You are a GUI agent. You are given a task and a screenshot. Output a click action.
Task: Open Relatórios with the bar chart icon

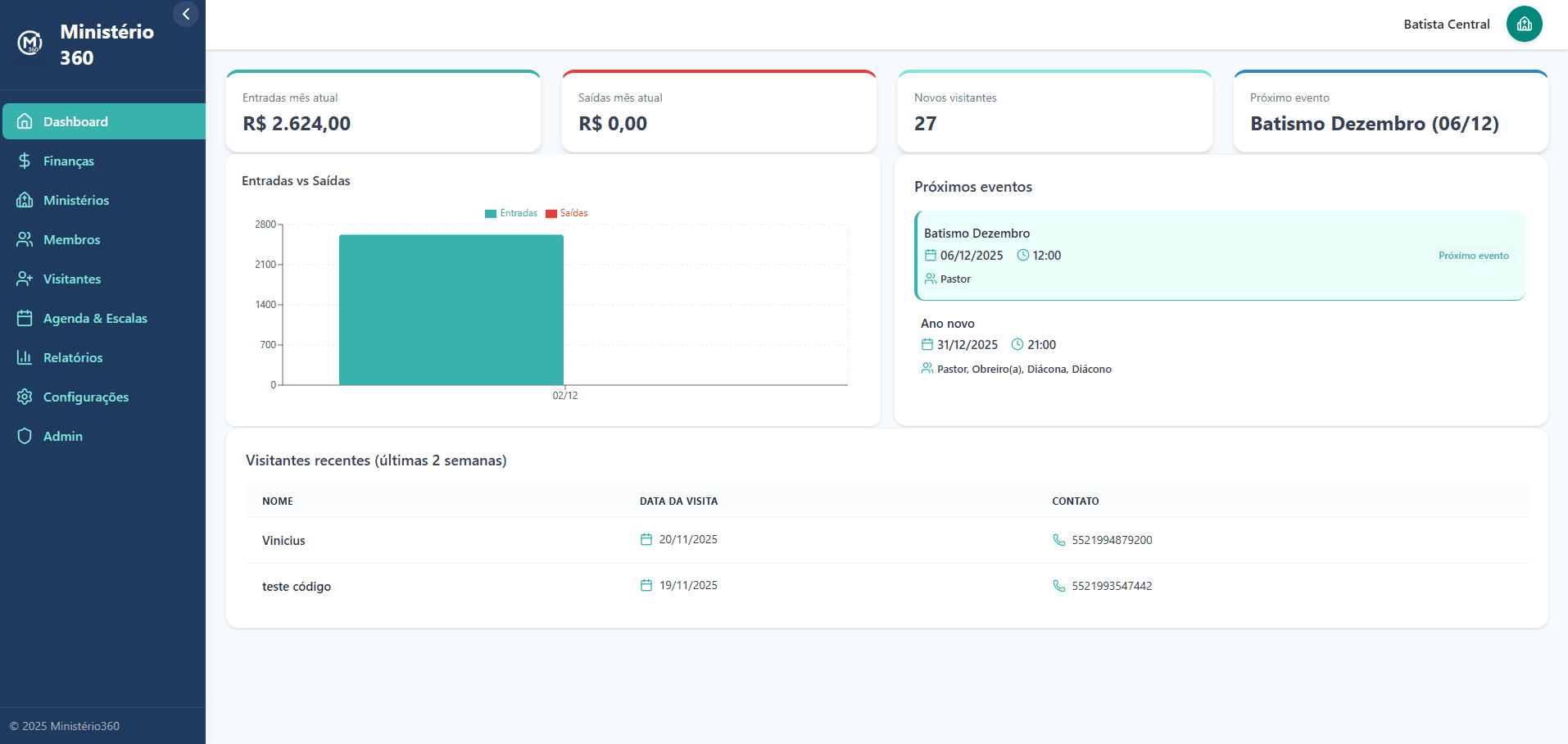click(x=25, y=357)
